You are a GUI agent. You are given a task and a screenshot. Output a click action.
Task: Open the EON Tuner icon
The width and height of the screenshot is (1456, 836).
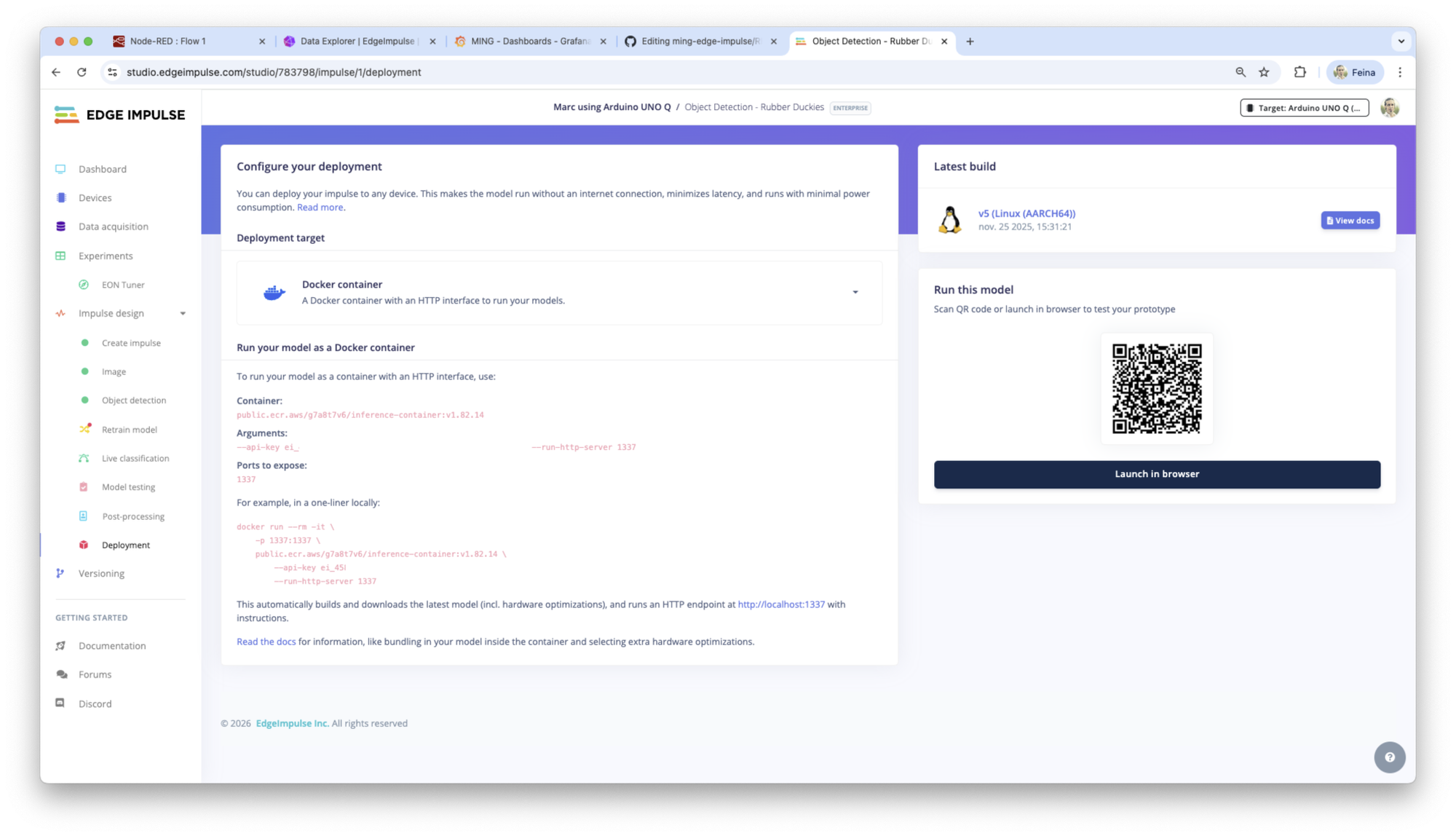[84, 285]
